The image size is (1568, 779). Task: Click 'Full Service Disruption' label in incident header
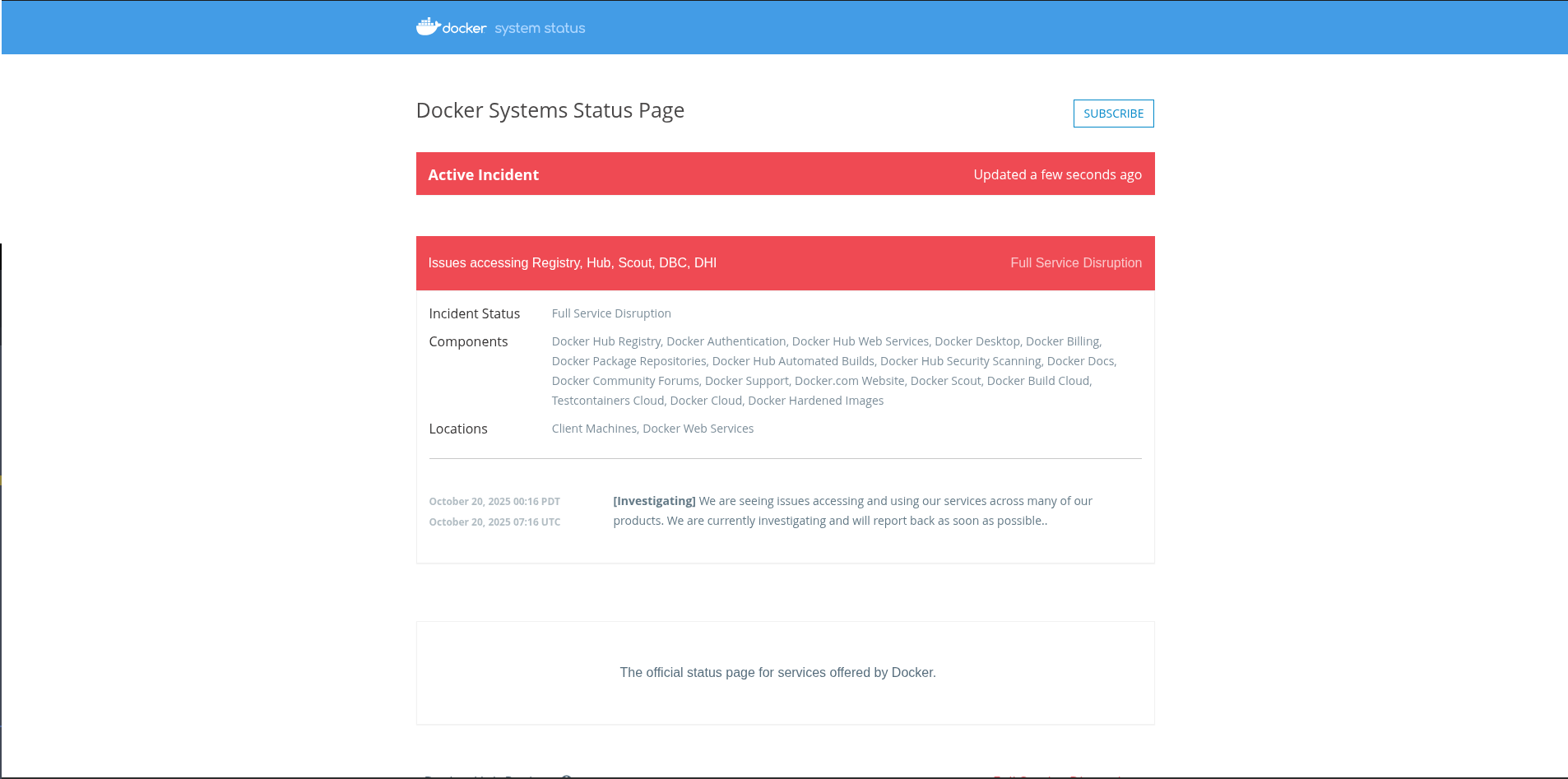(1075, 263)
